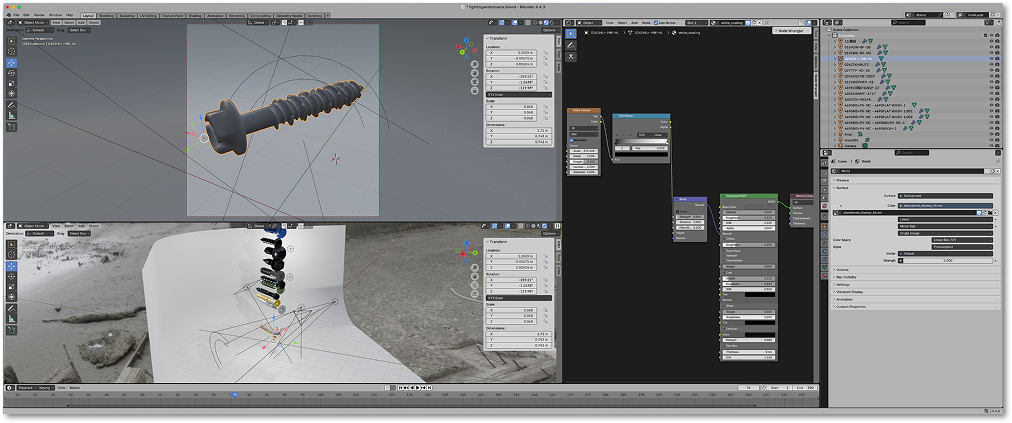Click the Links Cut tool in node editor
The width and height of the screenshot is (1012, 423).
(571, 57)
